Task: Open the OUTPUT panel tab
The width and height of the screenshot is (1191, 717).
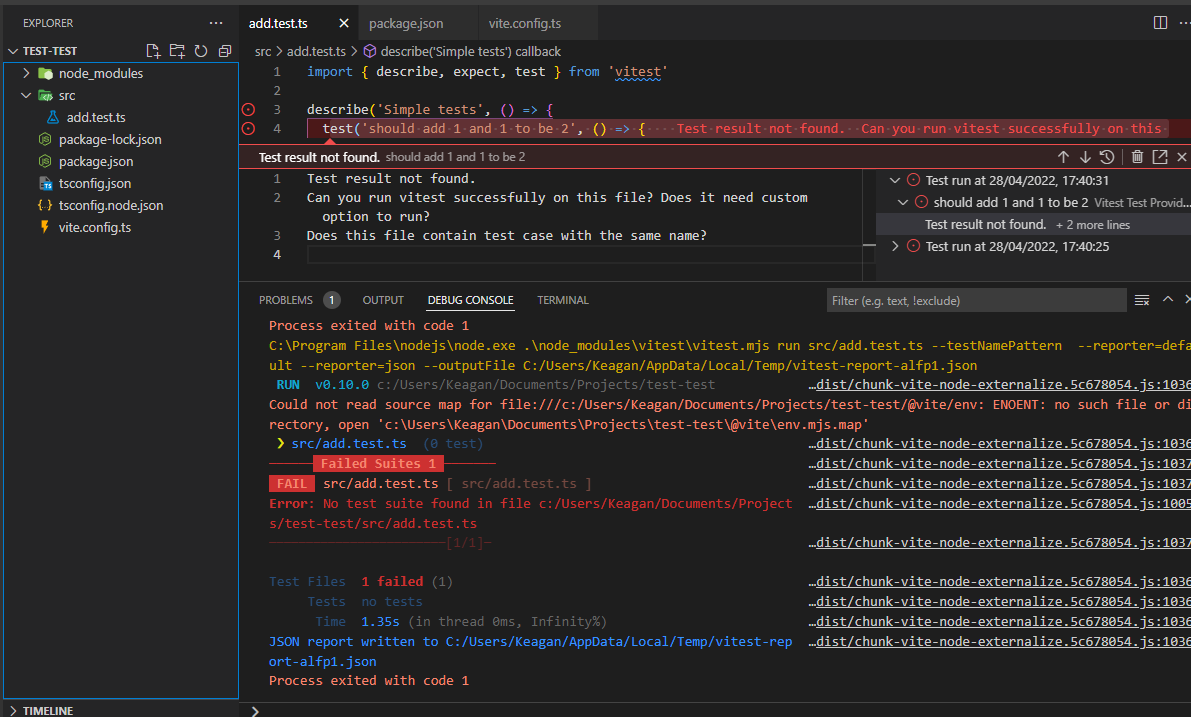Action: pos(383,300)
